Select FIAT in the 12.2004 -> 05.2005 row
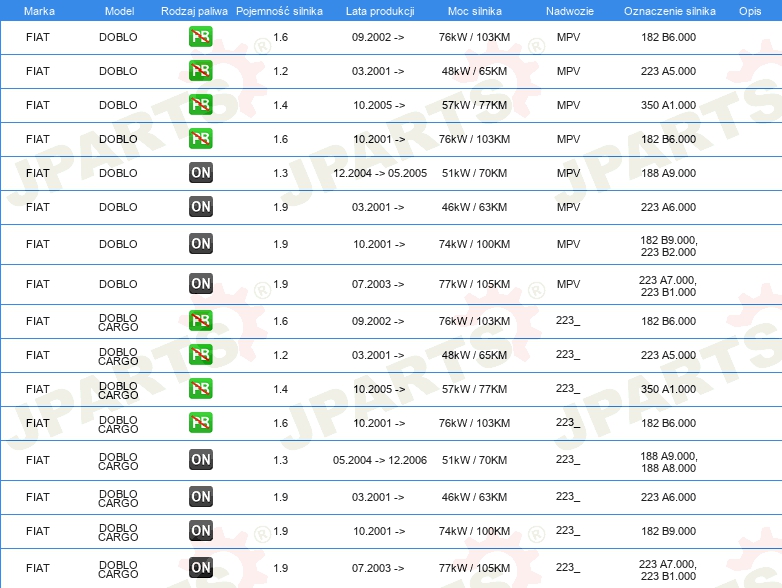This screenshot has width=782, height=588. (38, 173)
